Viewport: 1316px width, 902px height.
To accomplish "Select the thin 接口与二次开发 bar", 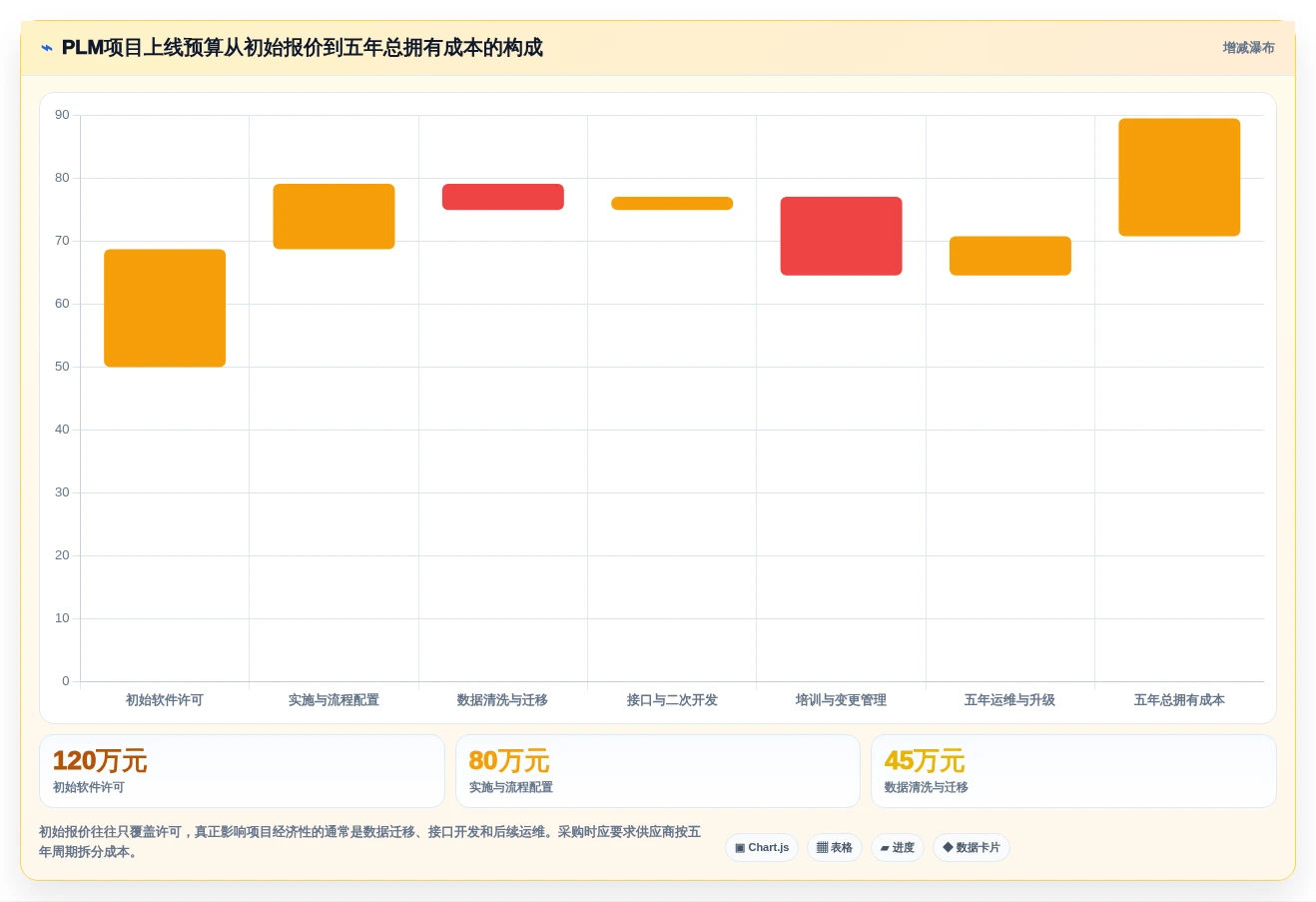I will pos(672,203).
